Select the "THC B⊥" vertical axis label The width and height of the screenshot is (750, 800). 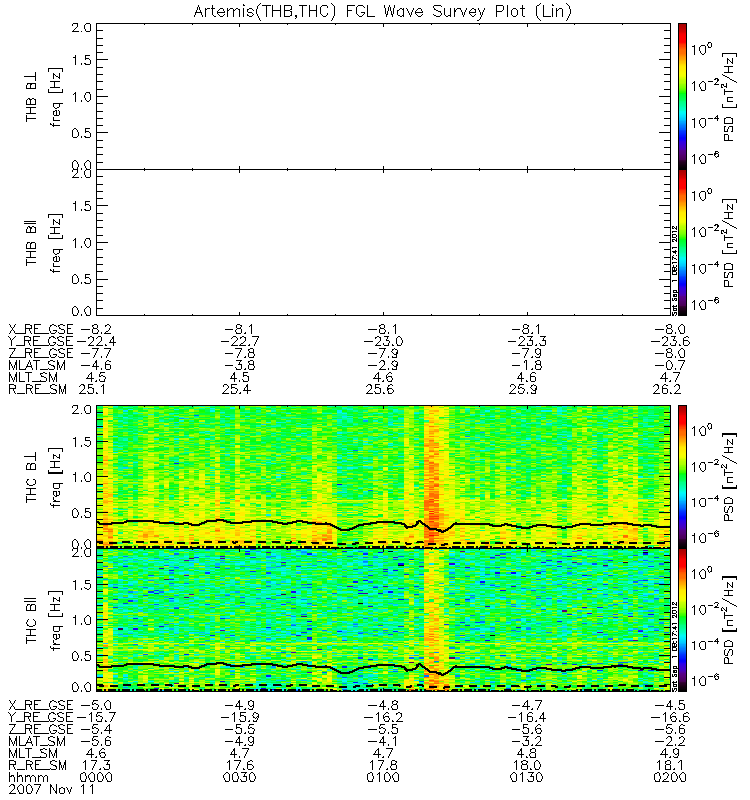tap(32, 478)
